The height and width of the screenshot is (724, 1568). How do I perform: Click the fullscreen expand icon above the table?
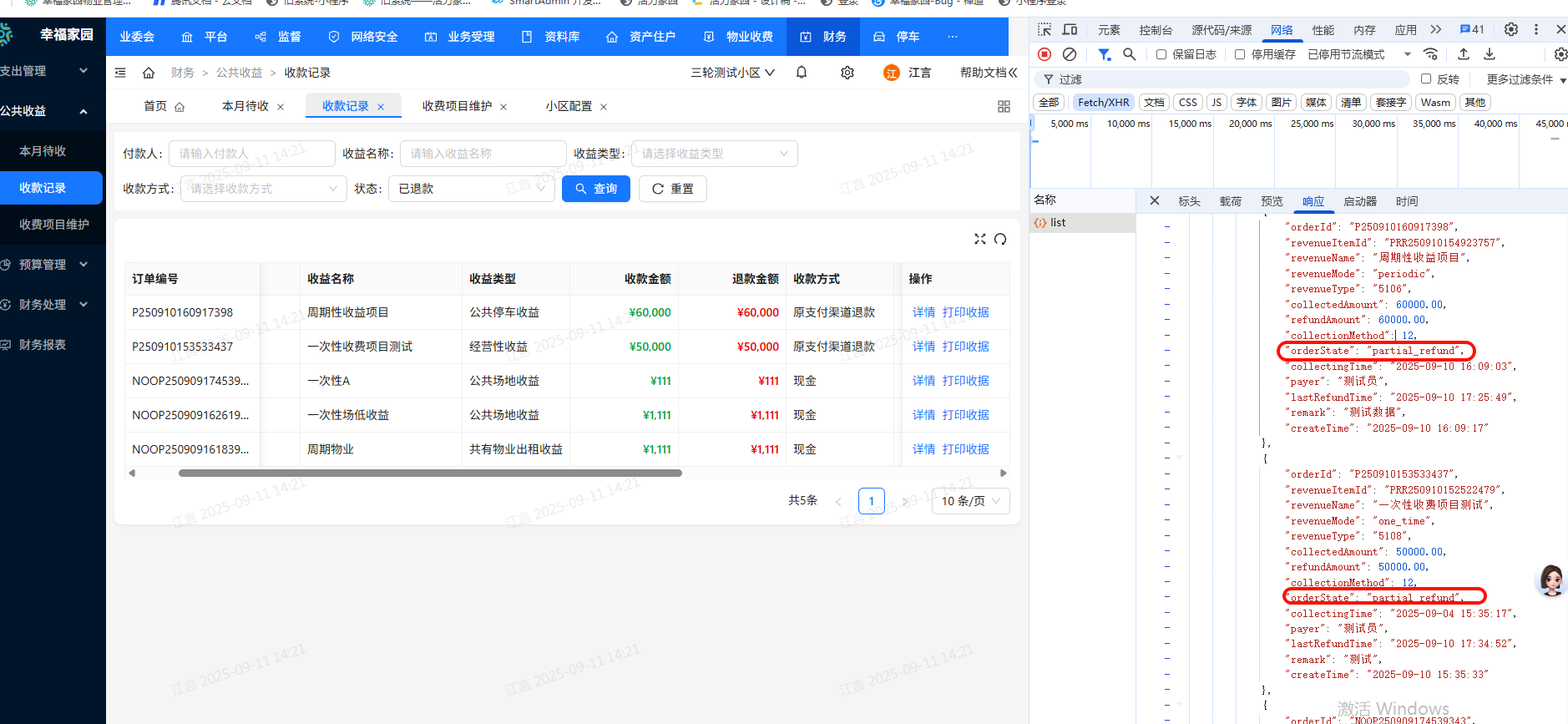point(980,239)
